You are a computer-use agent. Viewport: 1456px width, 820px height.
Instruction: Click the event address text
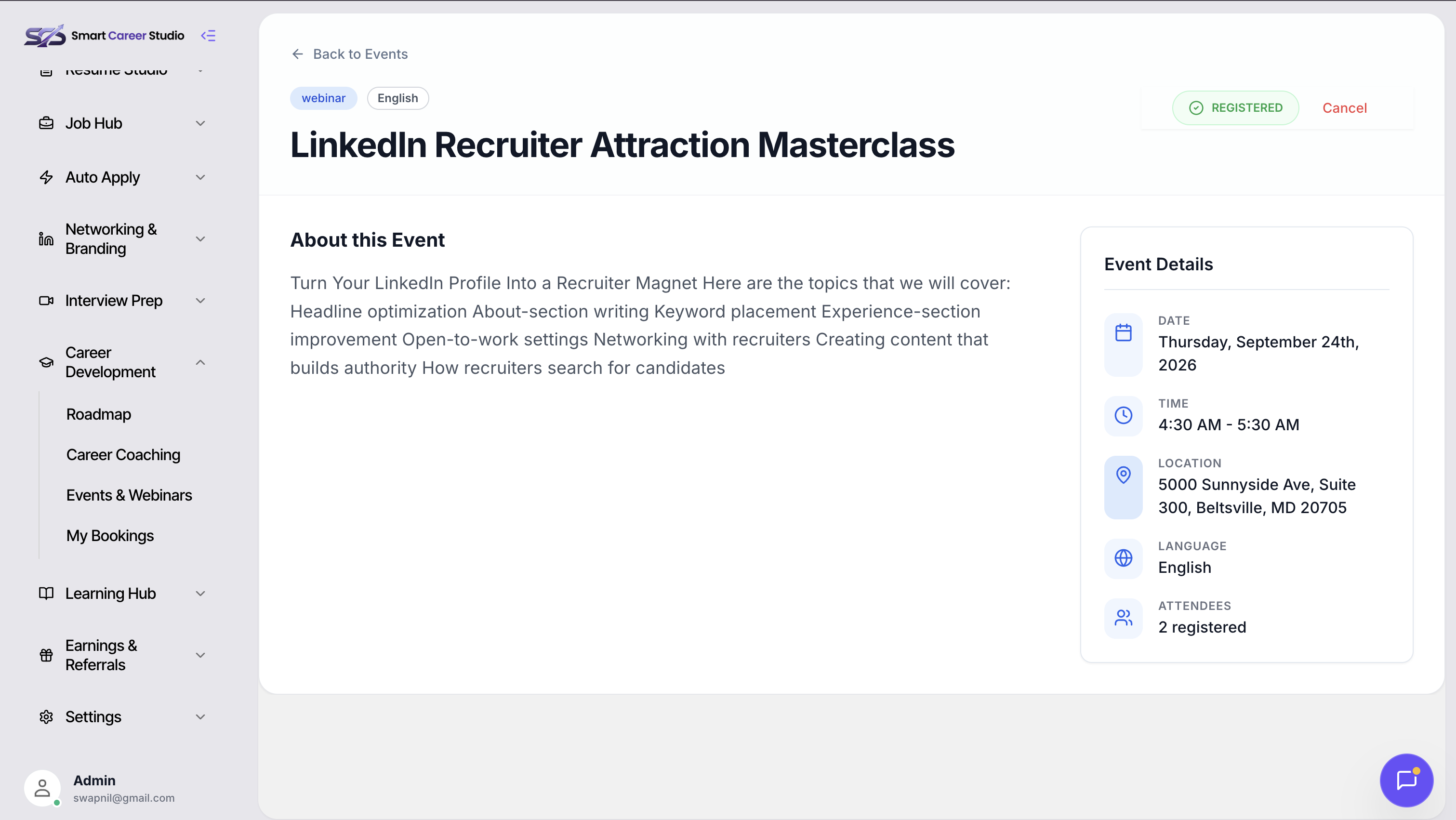point(1257,496)
